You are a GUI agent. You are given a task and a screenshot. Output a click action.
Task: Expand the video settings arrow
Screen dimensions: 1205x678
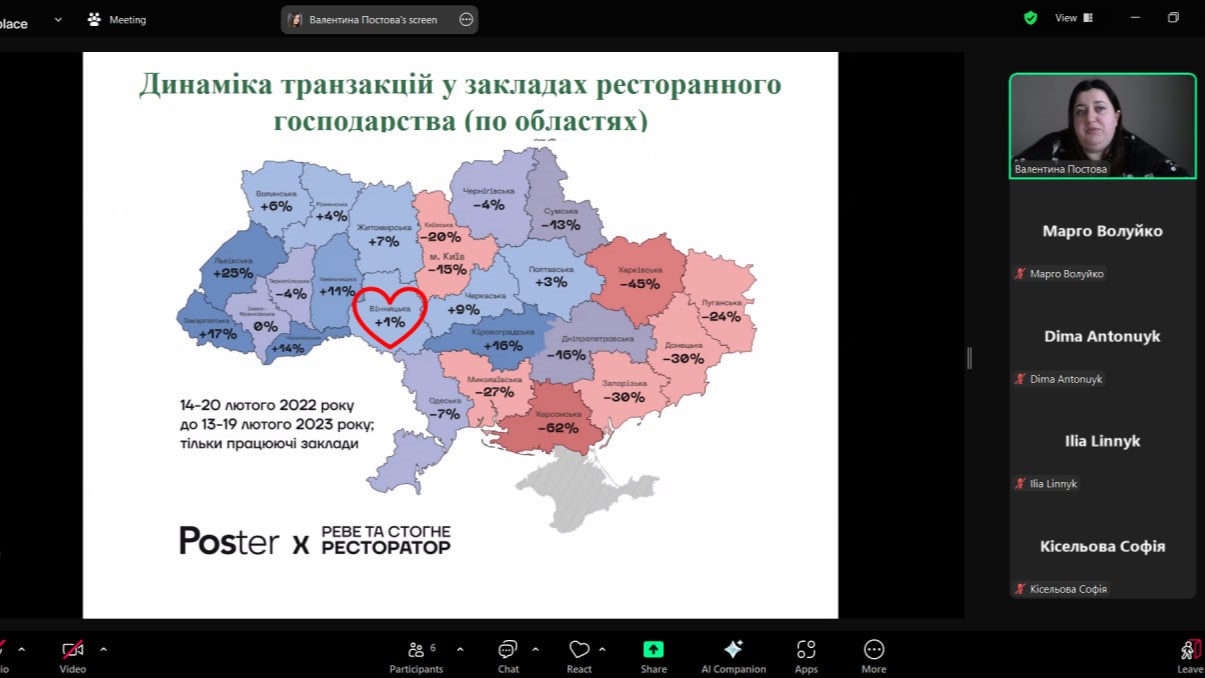tap(103, 649)
